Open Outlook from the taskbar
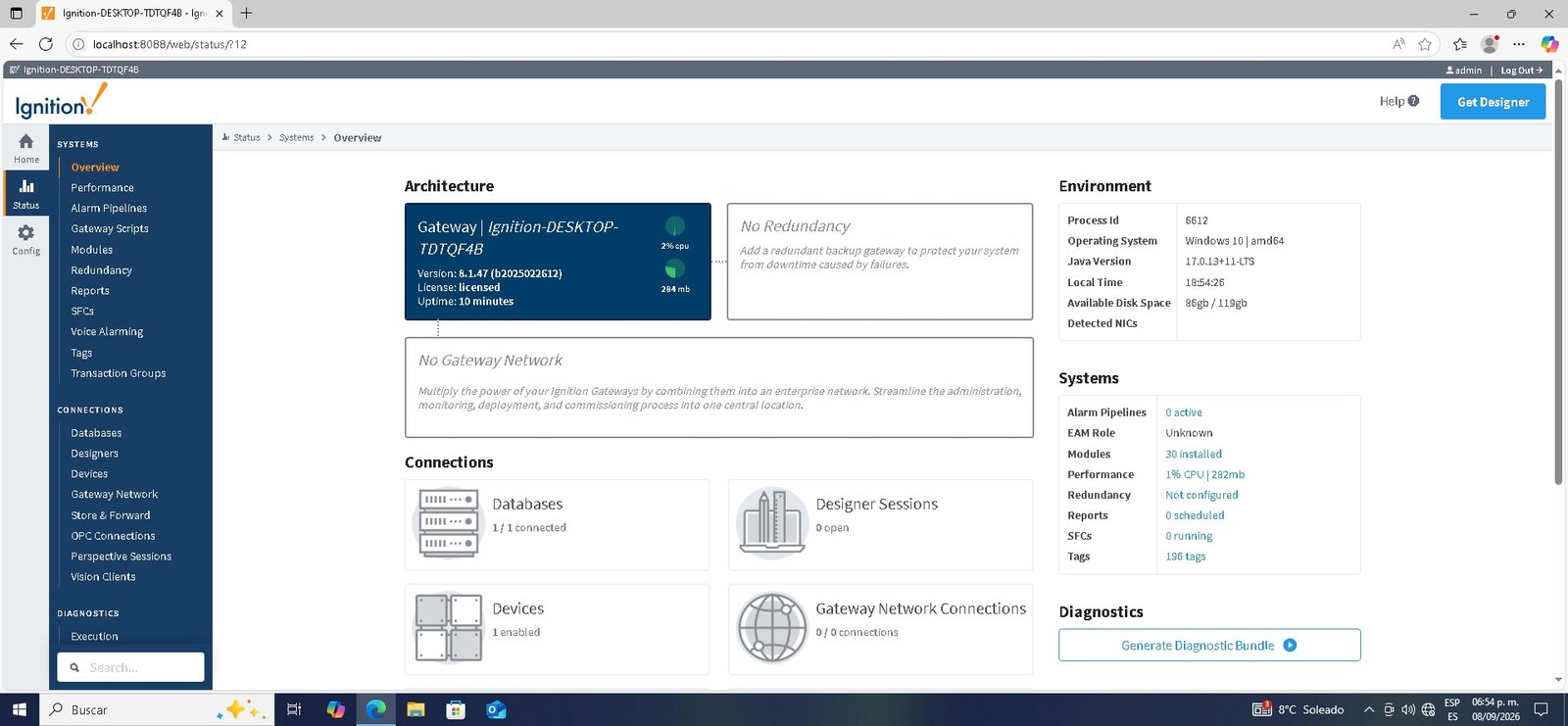 496,709
